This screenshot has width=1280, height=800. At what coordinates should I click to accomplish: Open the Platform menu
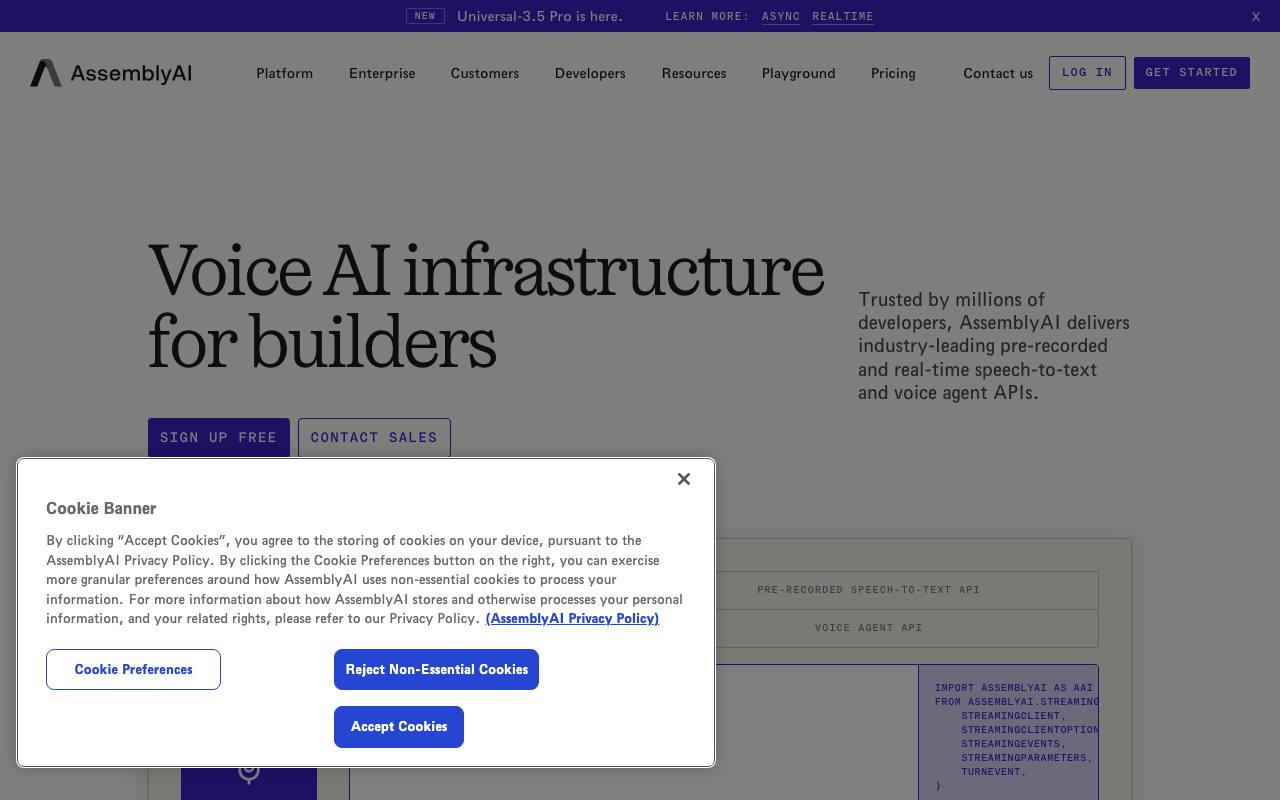coord(284,73)
